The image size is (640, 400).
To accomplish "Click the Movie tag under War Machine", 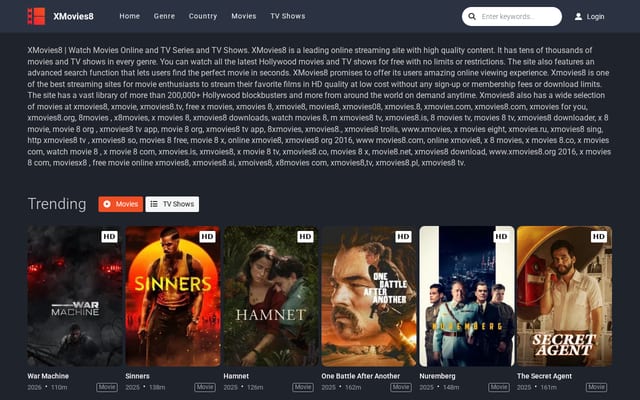I will click(x=107, y=387).
